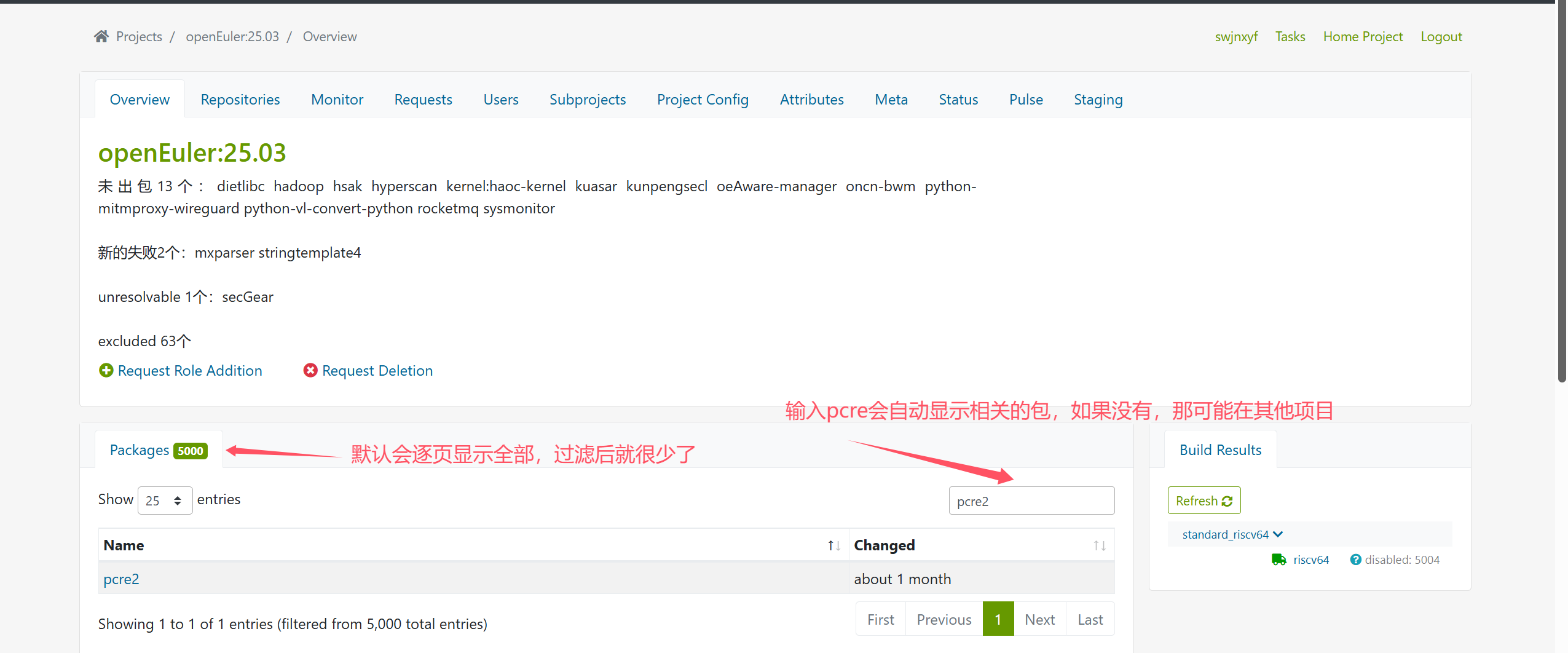Click the home icon in breadcrumb
The width and height of the screenshot is (1568, 653).
pyautogui.click(x=101, y=36)
